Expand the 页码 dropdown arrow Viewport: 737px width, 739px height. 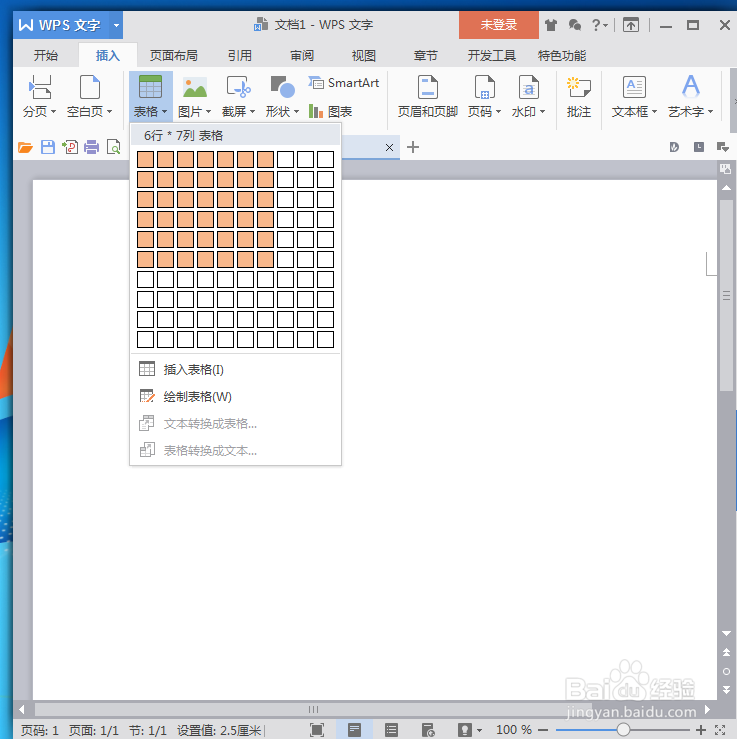pos(499,112)
